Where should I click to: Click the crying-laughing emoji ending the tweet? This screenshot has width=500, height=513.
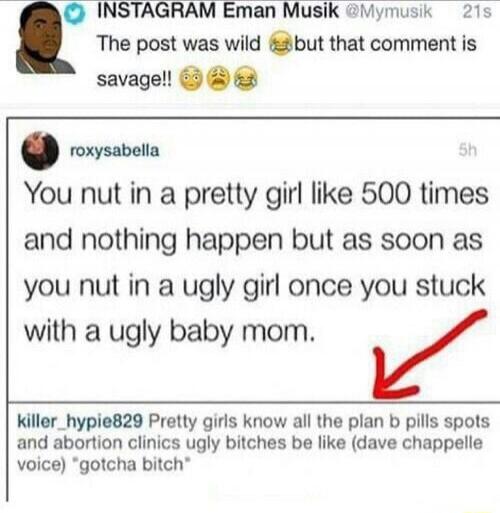point(246,78)
